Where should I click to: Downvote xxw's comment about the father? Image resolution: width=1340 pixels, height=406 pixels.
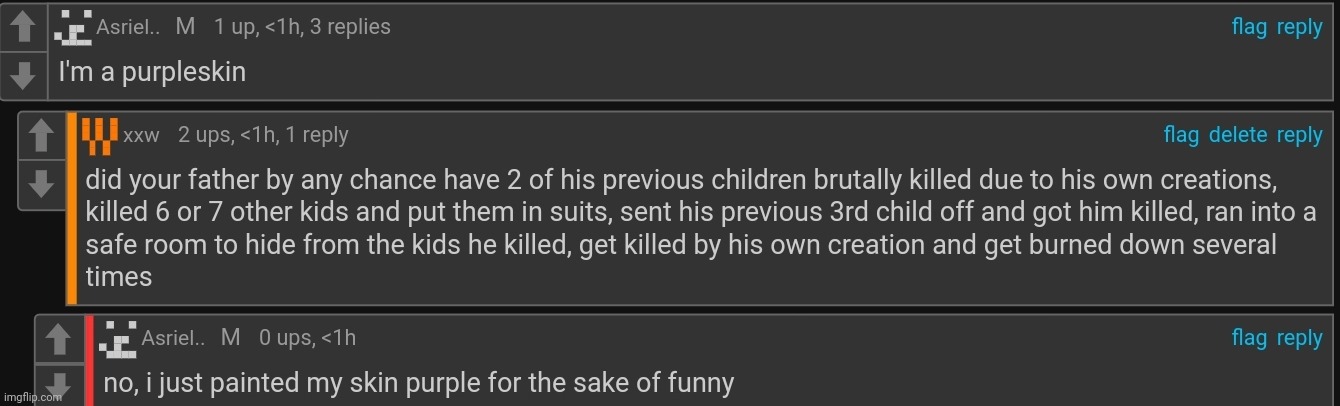pos(41,183)
